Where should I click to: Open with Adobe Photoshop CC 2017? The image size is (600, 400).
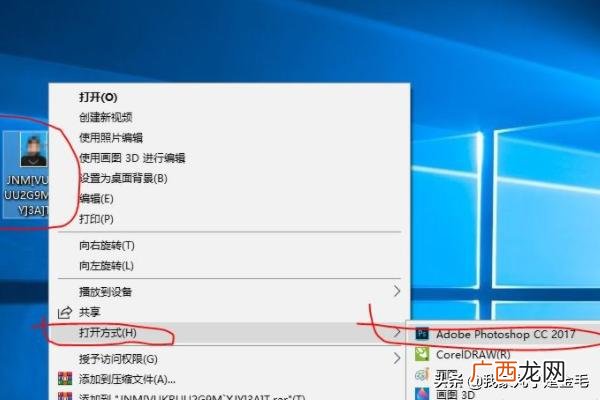tap(505, 334)
